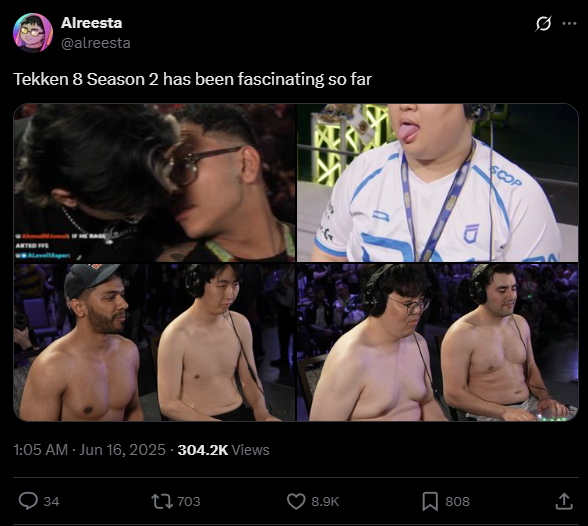View the 304.2K Views analytics

coord(224,450)
